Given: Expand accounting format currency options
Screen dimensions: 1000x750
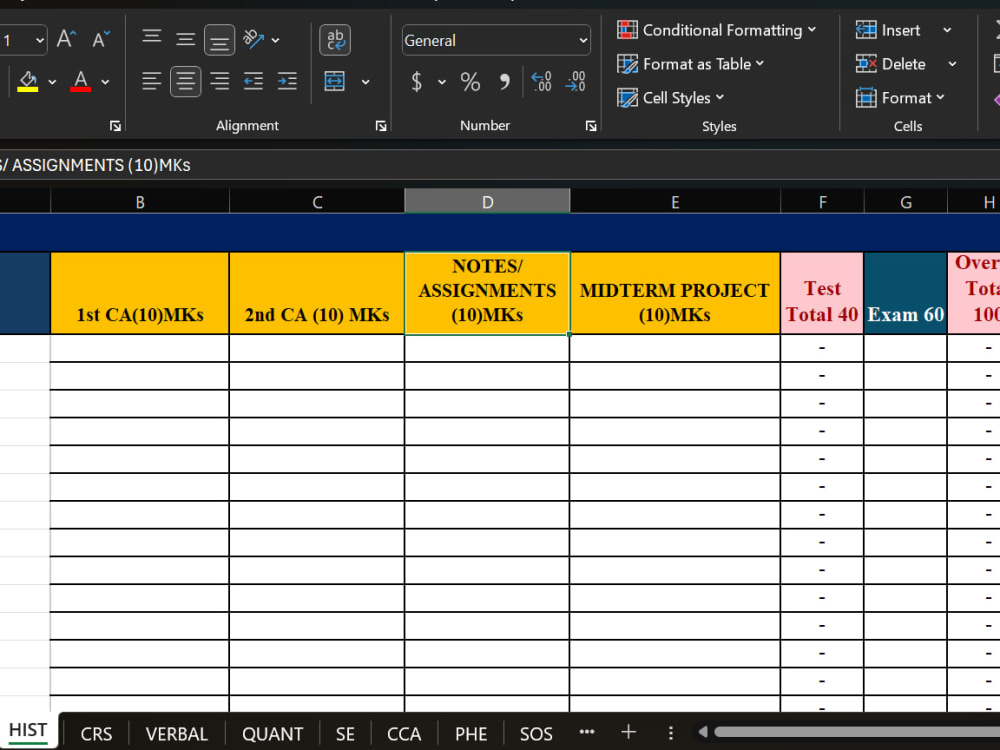Looking at the screenshot, I should click(x=441, y=82).
